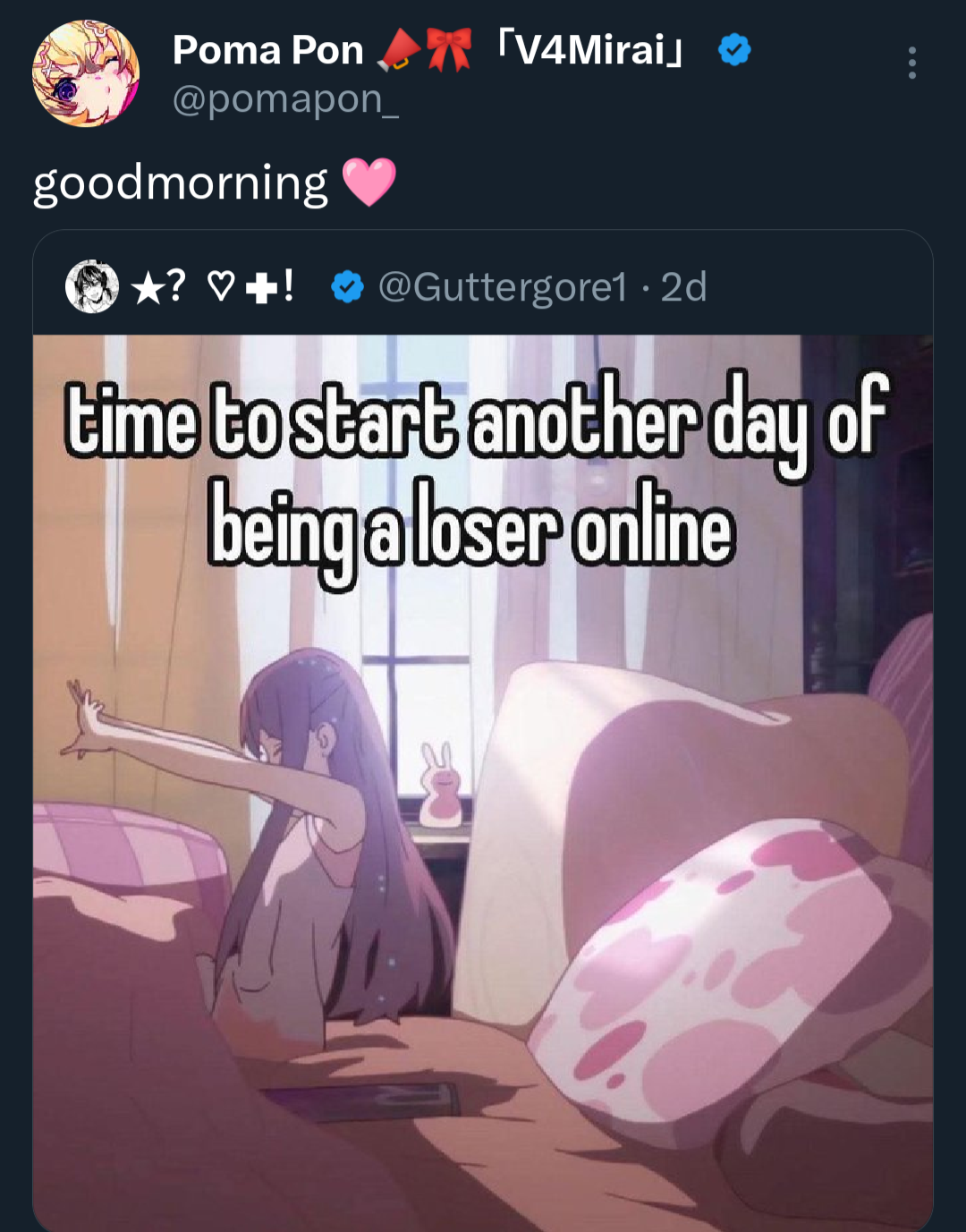Viewport: 966px width, 1232px height.
Task: Click the quoted tweet's blue verified badge
Action: click(x=347, y=287)
